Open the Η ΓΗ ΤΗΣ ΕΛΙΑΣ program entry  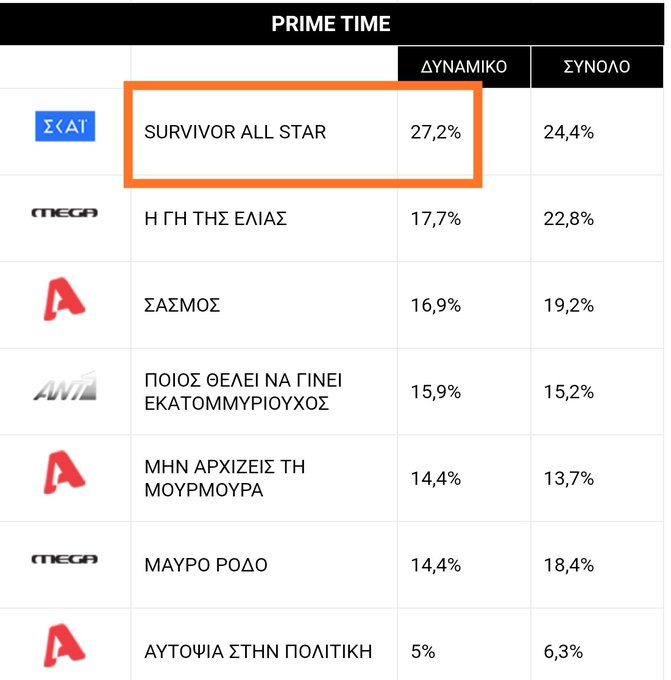[x=216, y=219]
